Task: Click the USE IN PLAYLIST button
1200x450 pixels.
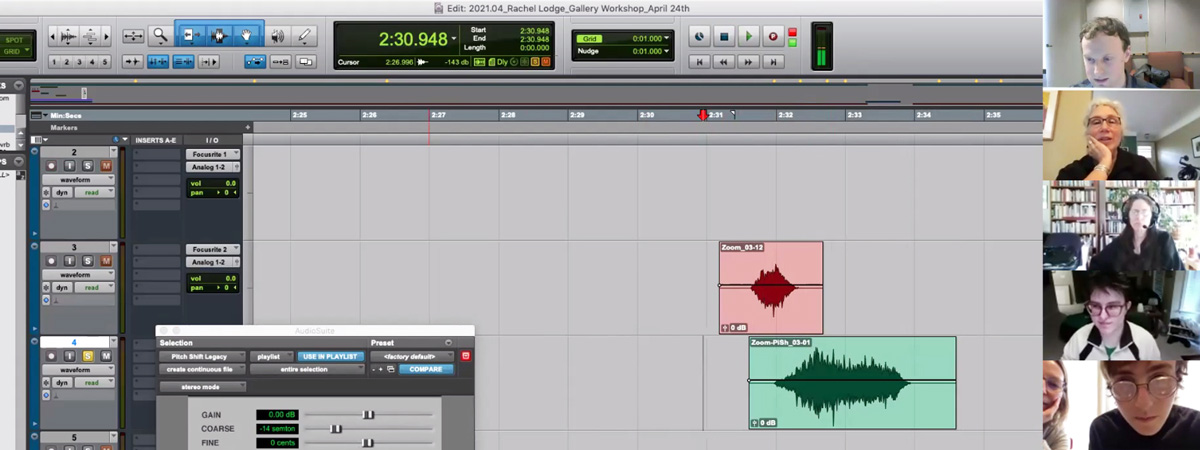Action: pyautogui.click(x=330, y=356)
